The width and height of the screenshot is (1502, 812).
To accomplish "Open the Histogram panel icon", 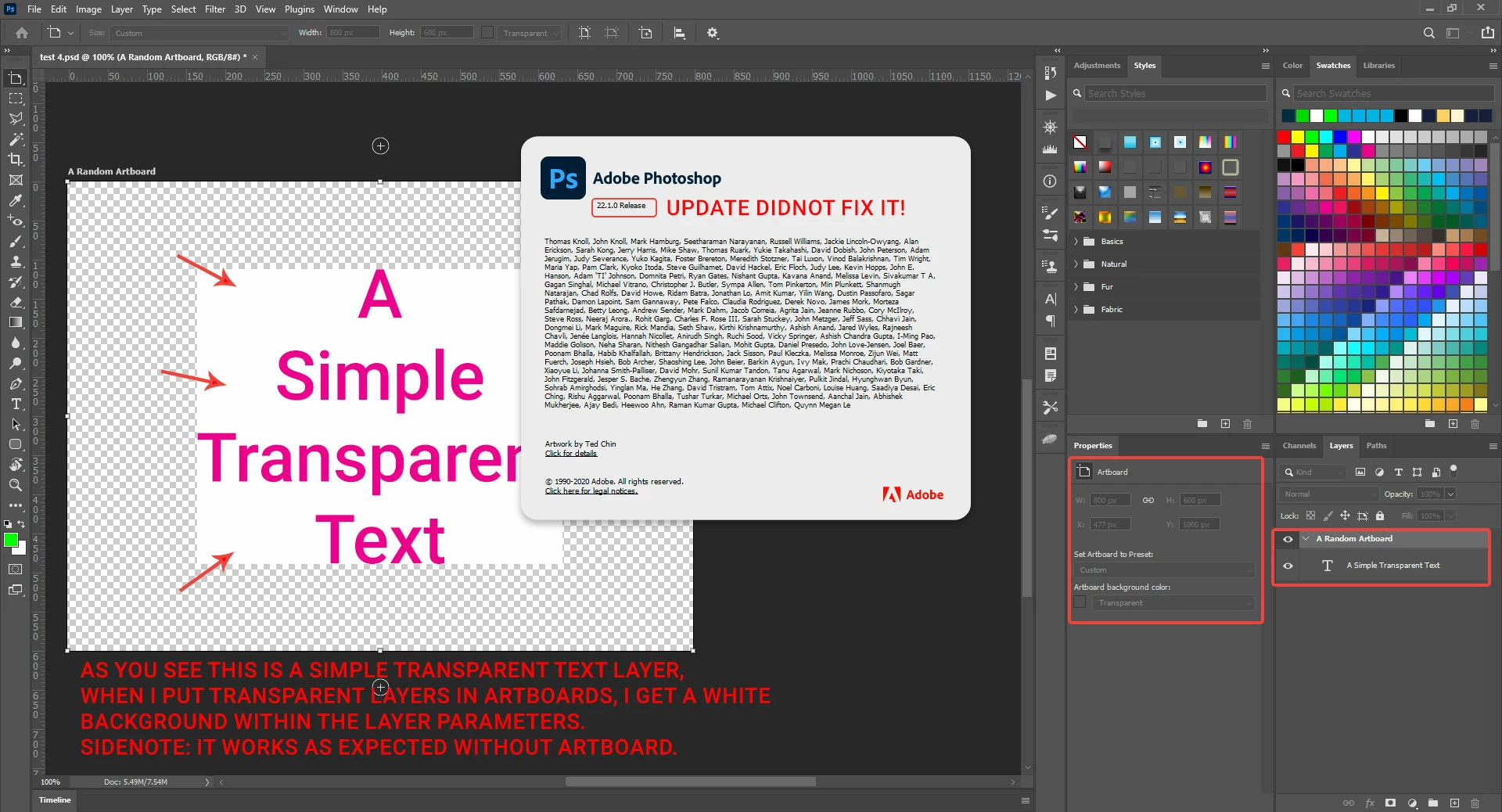I will pyautogui.click(x=1051, y=149).
